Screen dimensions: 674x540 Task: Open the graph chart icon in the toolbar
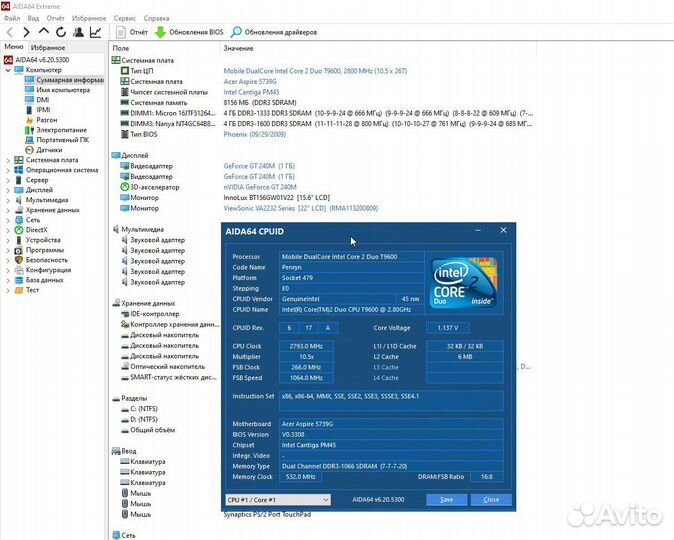[95, 32]
